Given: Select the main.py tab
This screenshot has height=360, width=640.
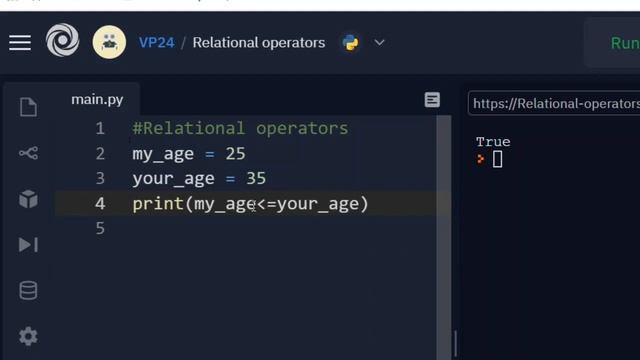Looking at the screenshot, I should click(x=97, y=100).
